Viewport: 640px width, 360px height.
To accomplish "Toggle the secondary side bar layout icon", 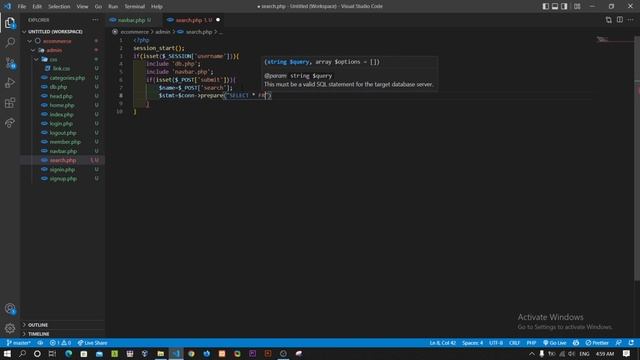I will tap(564, 6).
